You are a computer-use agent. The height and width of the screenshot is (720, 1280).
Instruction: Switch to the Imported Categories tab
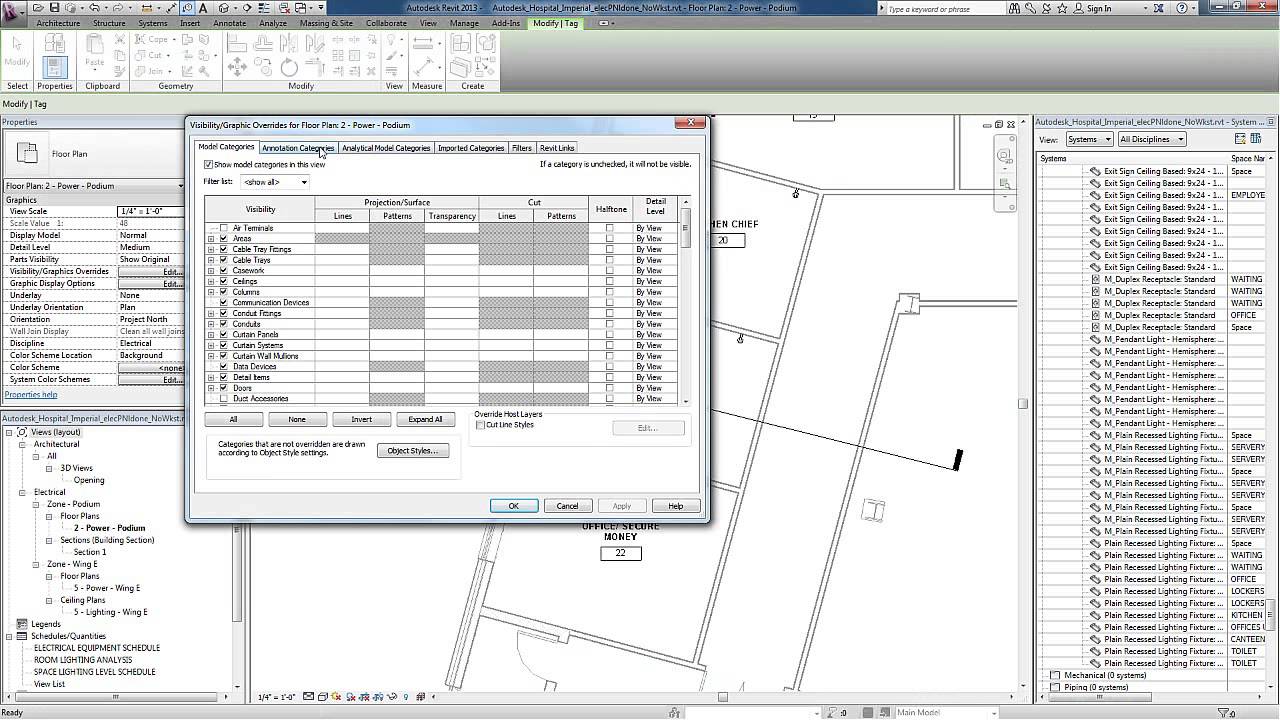471,148
